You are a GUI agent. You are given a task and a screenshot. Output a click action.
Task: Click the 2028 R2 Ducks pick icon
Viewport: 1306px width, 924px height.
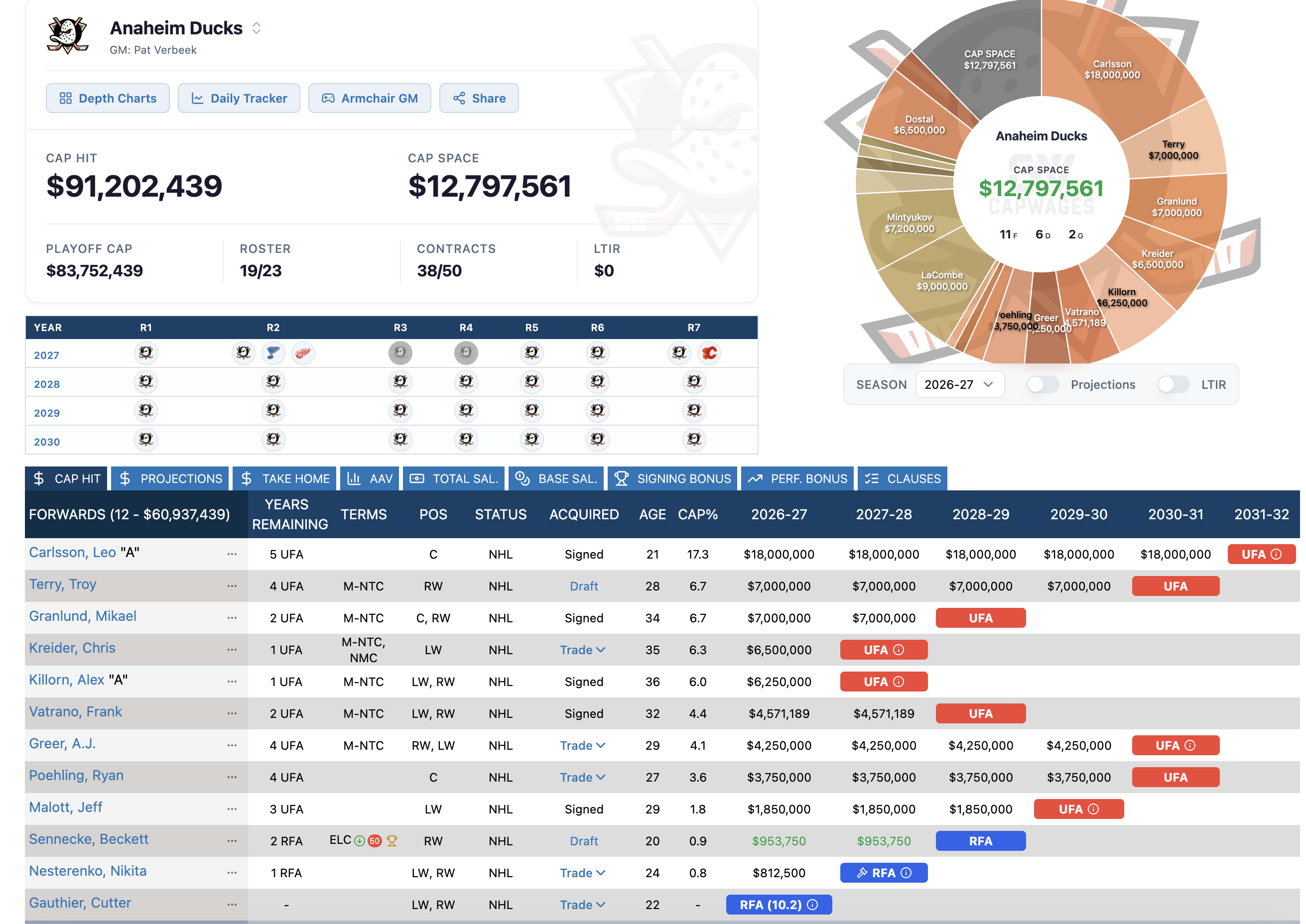pyautogui.click(x=273, y=382)
